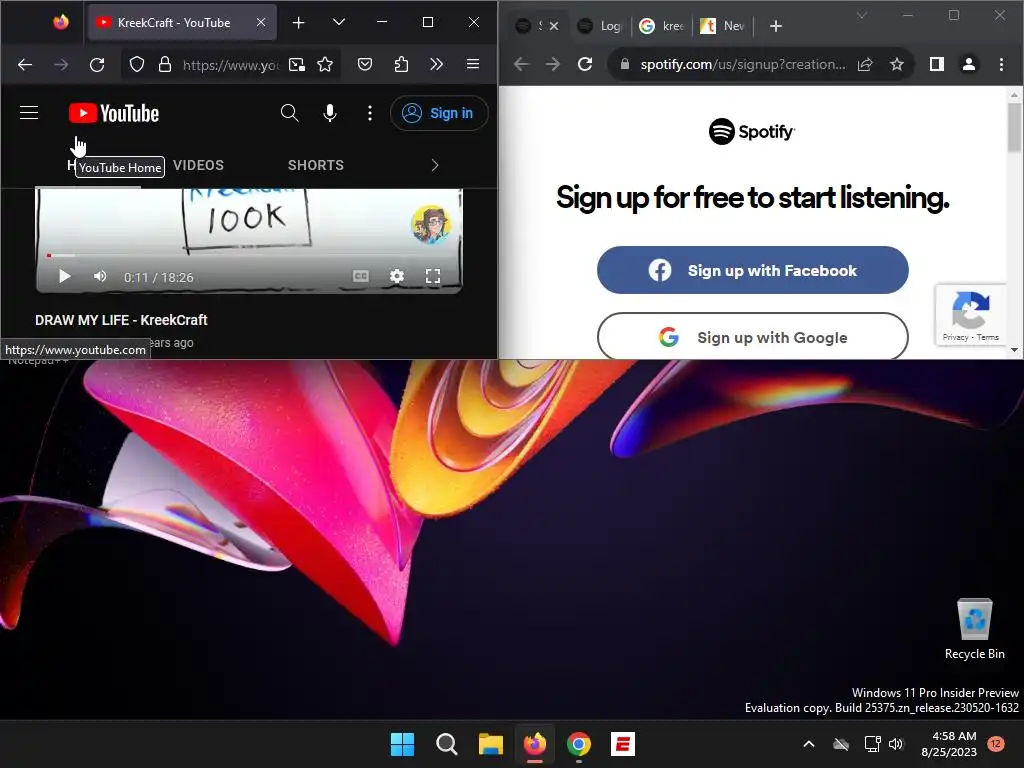The height and width of the screenshot is (768, 1024).
Task: Open the Windows Start menu
Action: click(x=402, y=744)
